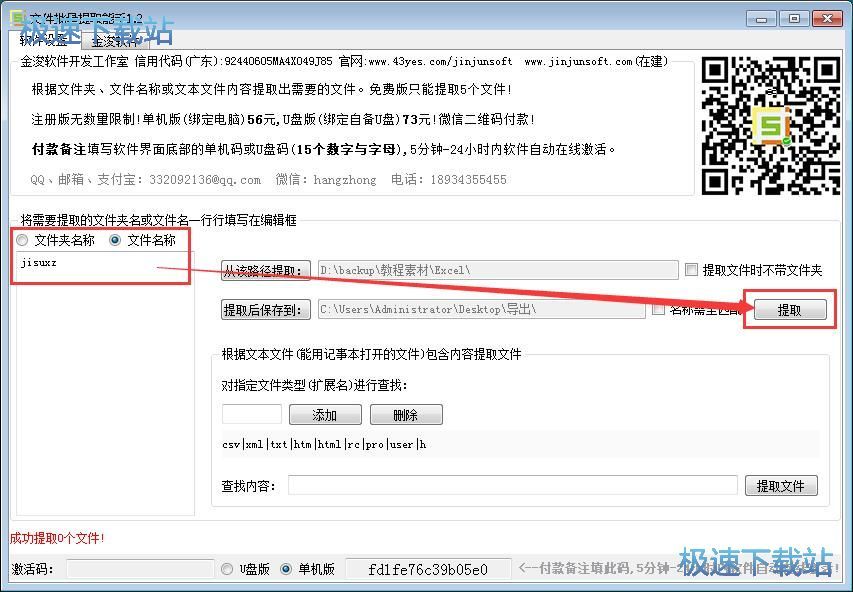Select the 文件名称 radio button
This screenshot has height=592, width=853.
click(x=115, y=240)
